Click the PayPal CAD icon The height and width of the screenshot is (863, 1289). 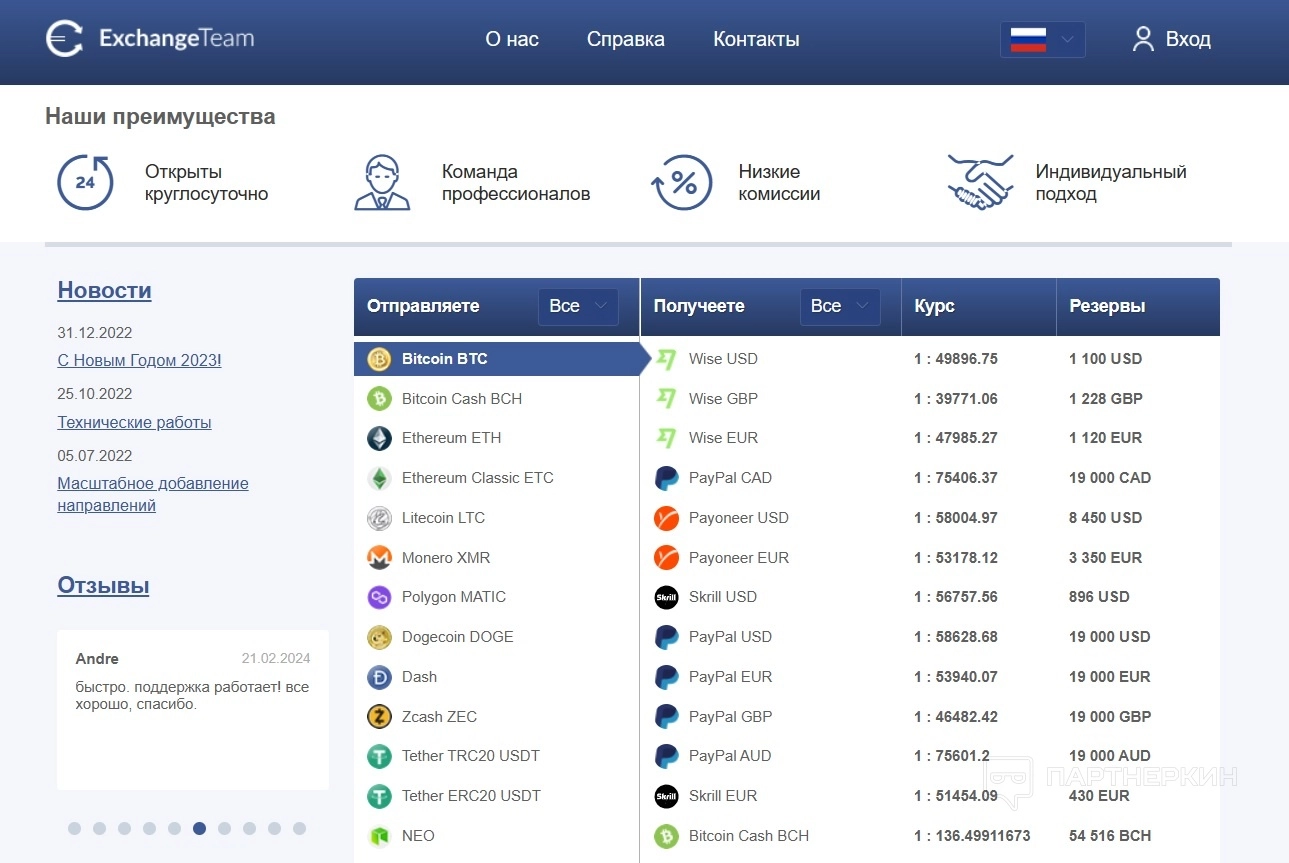coord(666,478)
